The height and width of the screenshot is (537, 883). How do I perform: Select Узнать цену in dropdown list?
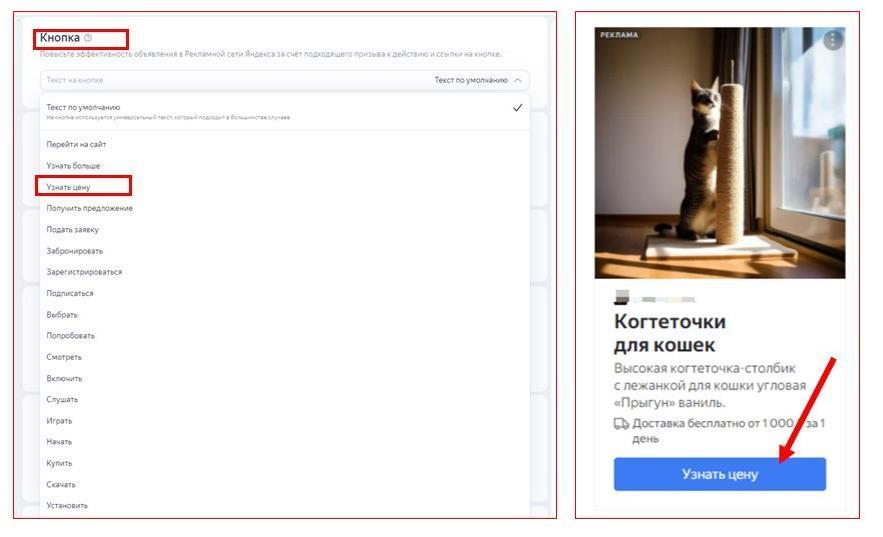pyautogui.click(x=68, y=187)
